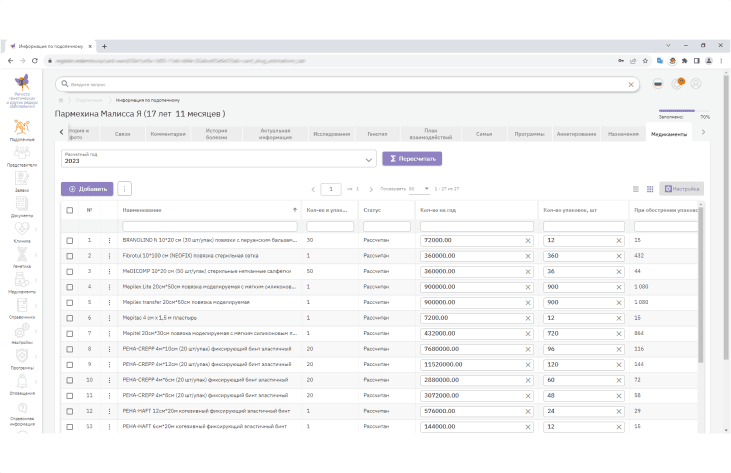This screenshot has width=731, height=473.
Task: Open row 1 BRANOLIND actions menu
Action: tap(110, 240)
